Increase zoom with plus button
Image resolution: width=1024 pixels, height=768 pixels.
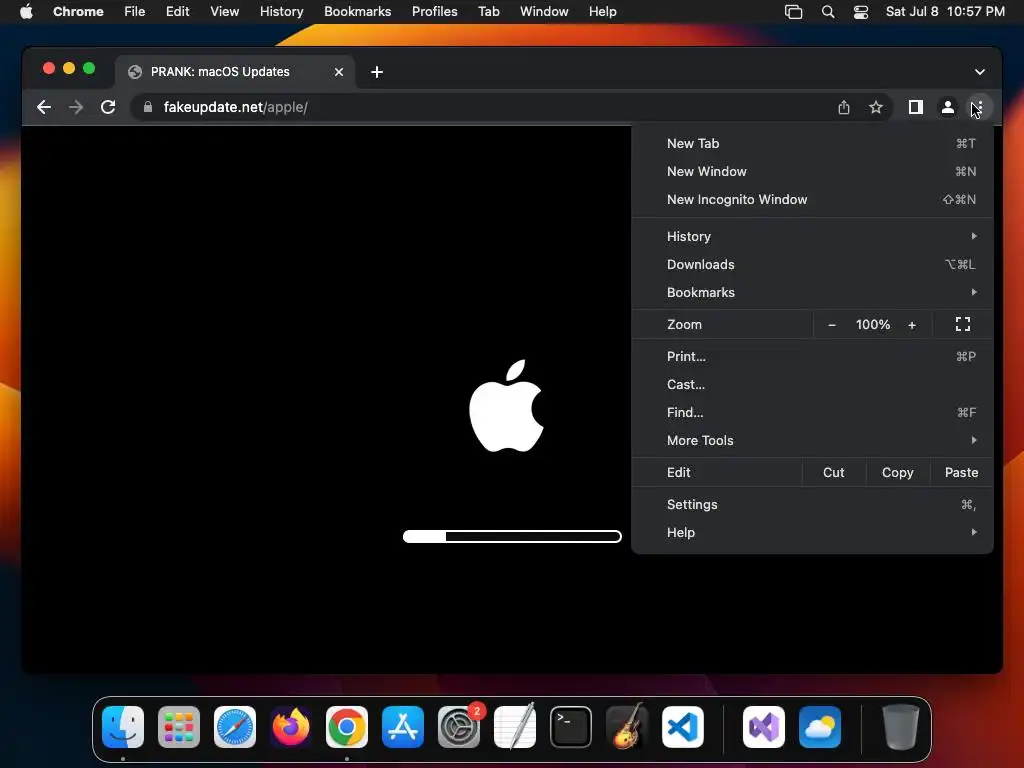click(x=912, y=325)
